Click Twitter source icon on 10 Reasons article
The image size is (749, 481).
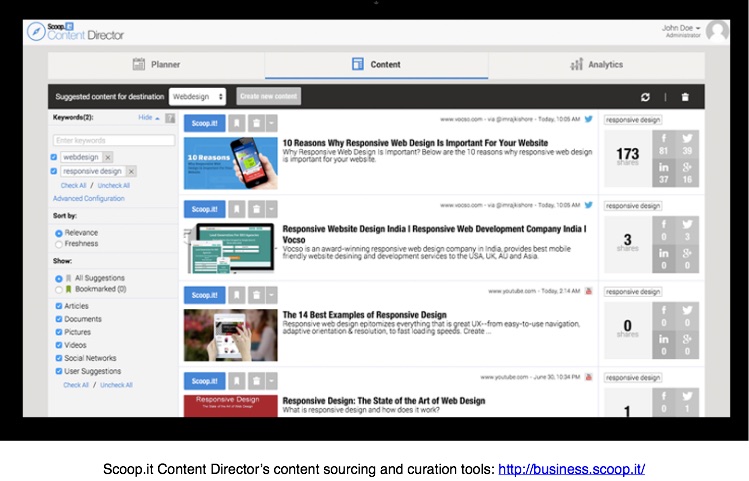(588, 119)
